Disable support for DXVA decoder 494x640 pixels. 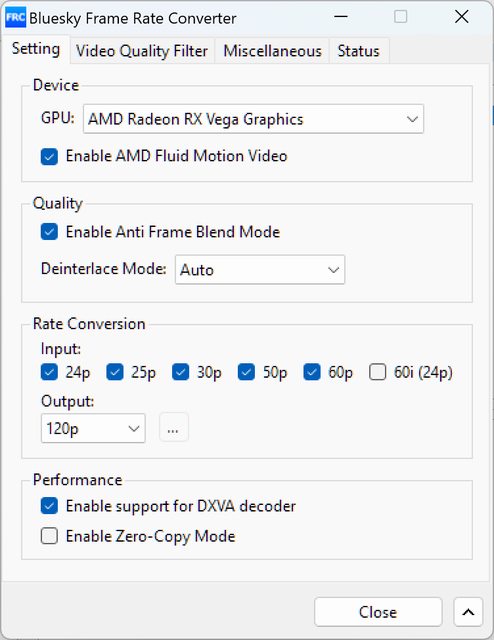click(49, 506)
